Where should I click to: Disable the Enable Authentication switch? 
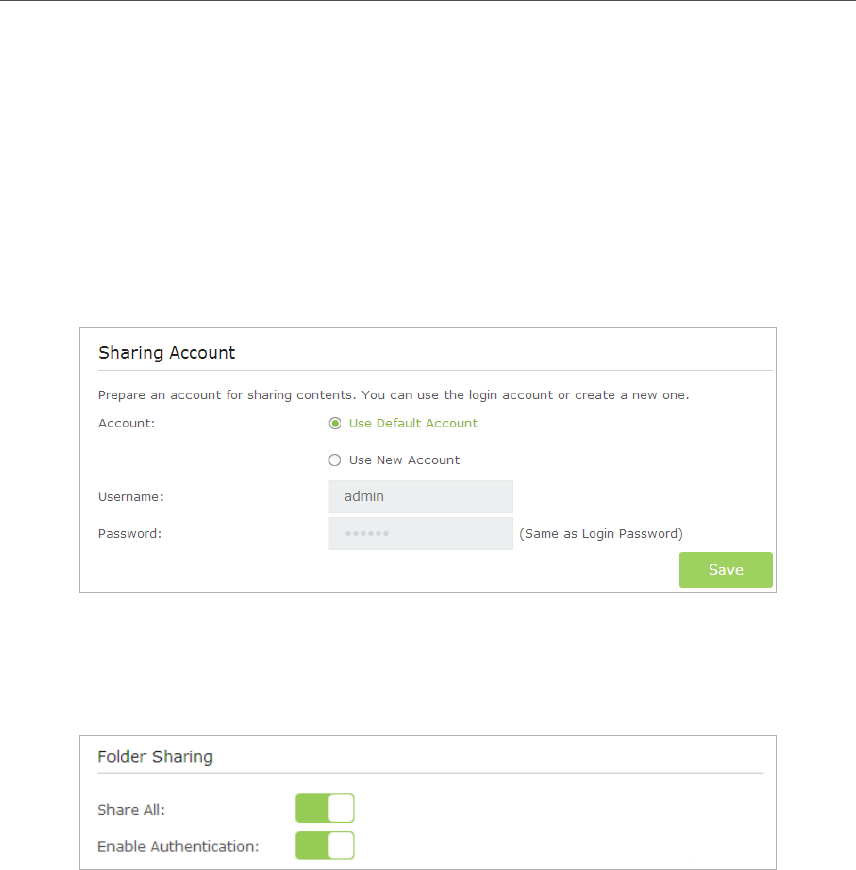point(325,846)
